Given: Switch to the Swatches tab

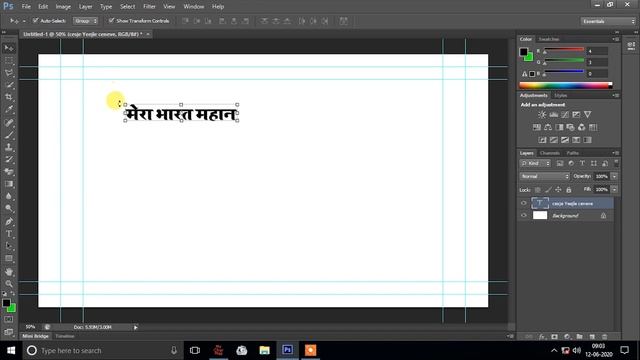Looking at the screenshot, I should pyautogui.click(x=549, y=39).
